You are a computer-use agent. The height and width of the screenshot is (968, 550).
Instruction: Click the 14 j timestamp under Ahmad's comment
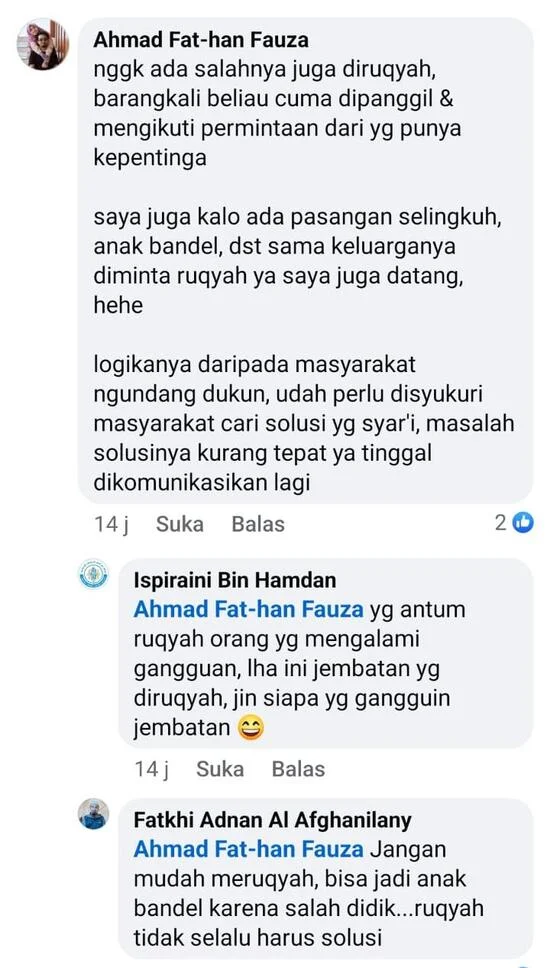tap(112, 525)
